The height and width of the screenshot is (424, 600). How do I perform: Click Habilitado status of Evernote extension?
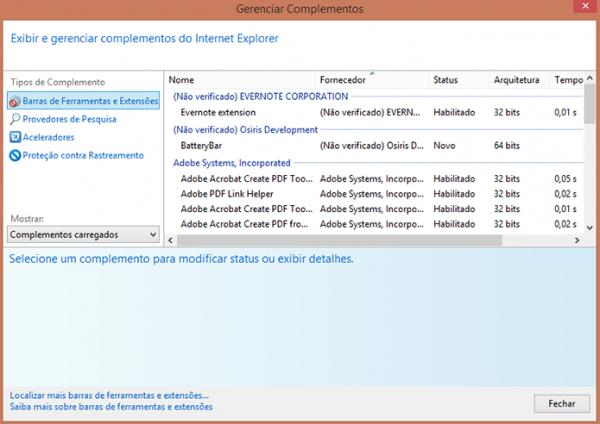point(454,113)
